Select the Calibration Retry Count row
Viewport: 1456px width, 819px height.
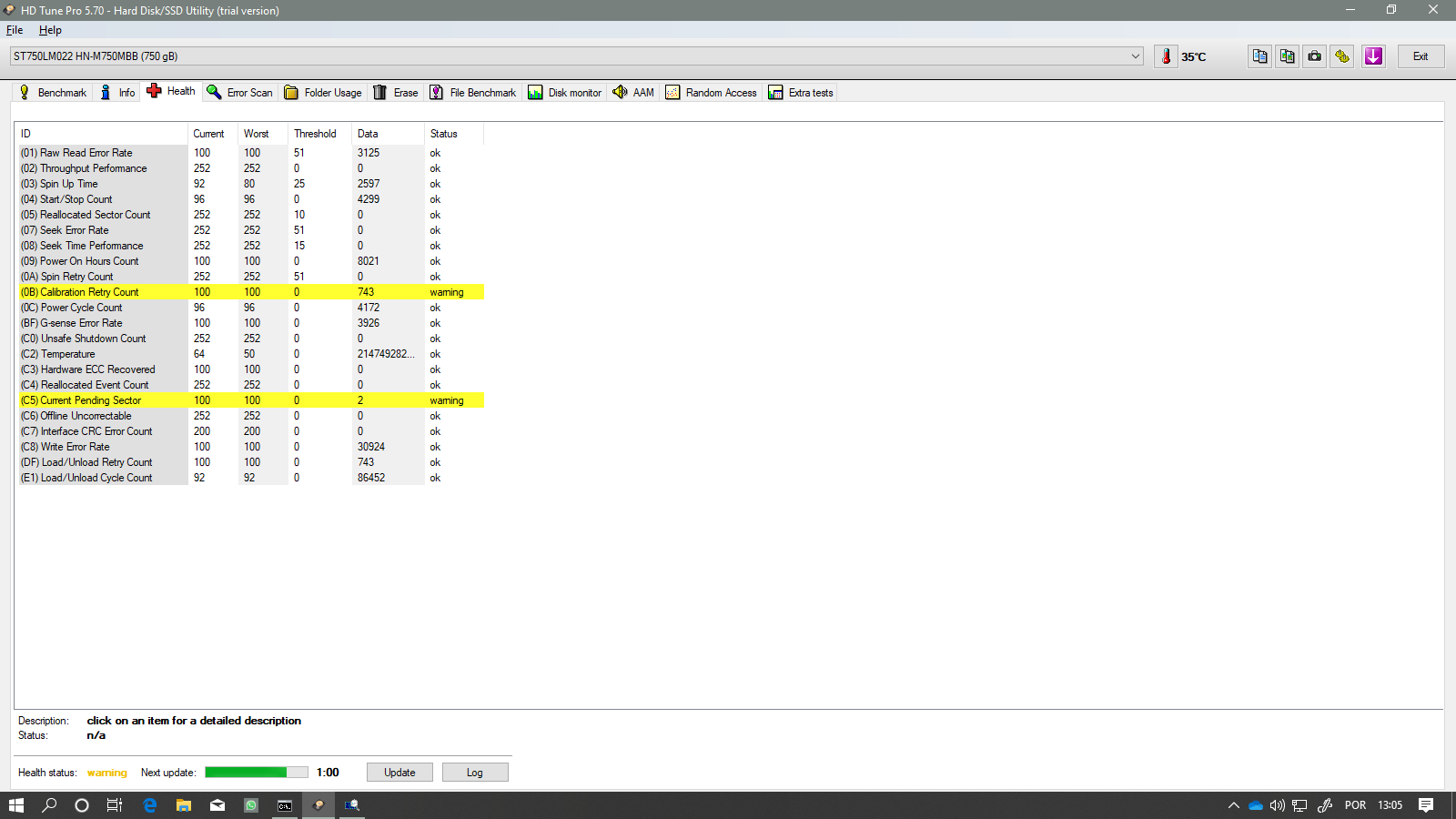251,292
